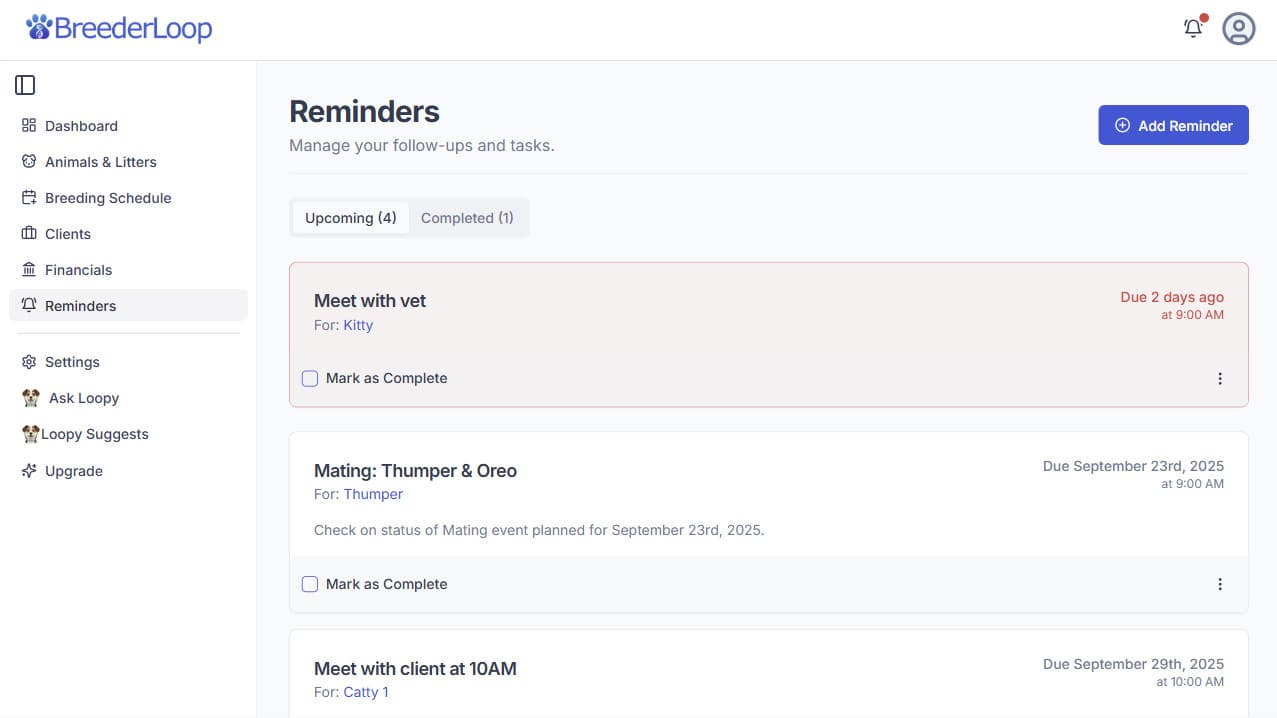This screenshot has height=718, width=1277.
Task: Mark 'Meet with vet' as complete
Action: coord(310,378)
